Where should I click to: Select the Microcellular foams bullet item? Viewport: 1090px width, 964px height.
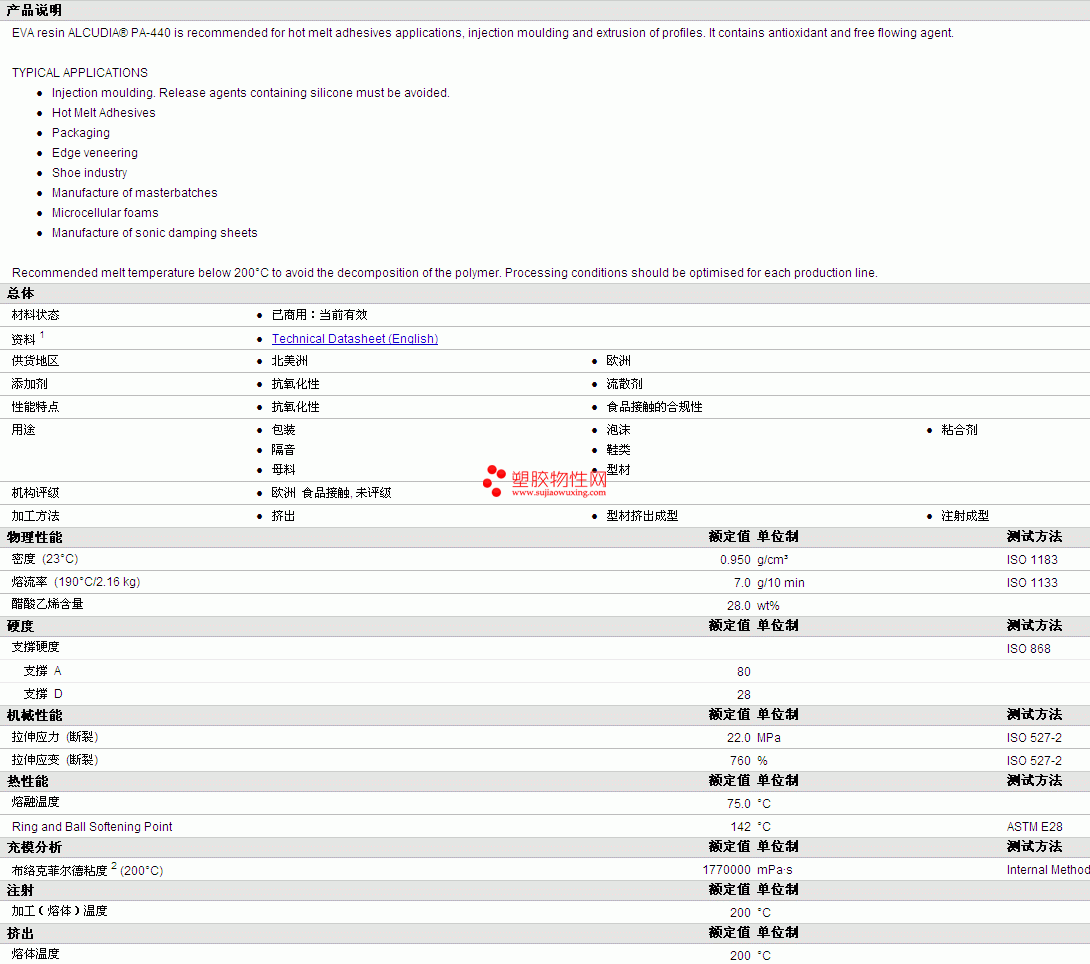105,213
